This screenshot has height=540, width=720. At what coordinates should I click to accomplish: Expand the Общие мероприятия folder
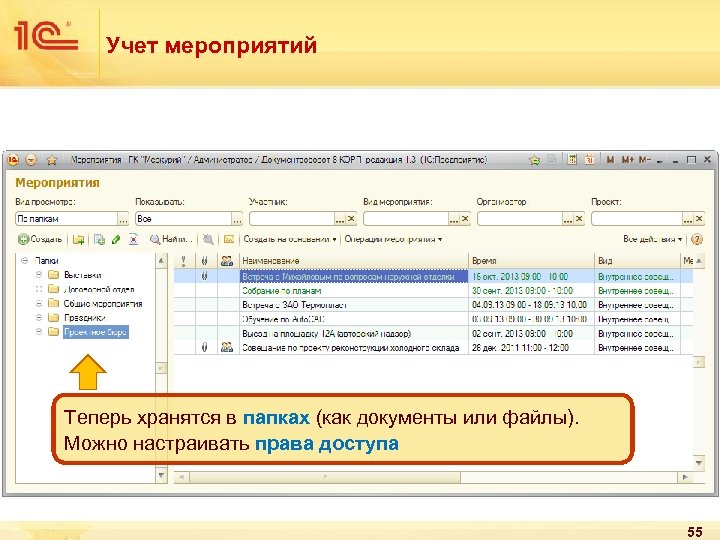click(x=39, y=304)
